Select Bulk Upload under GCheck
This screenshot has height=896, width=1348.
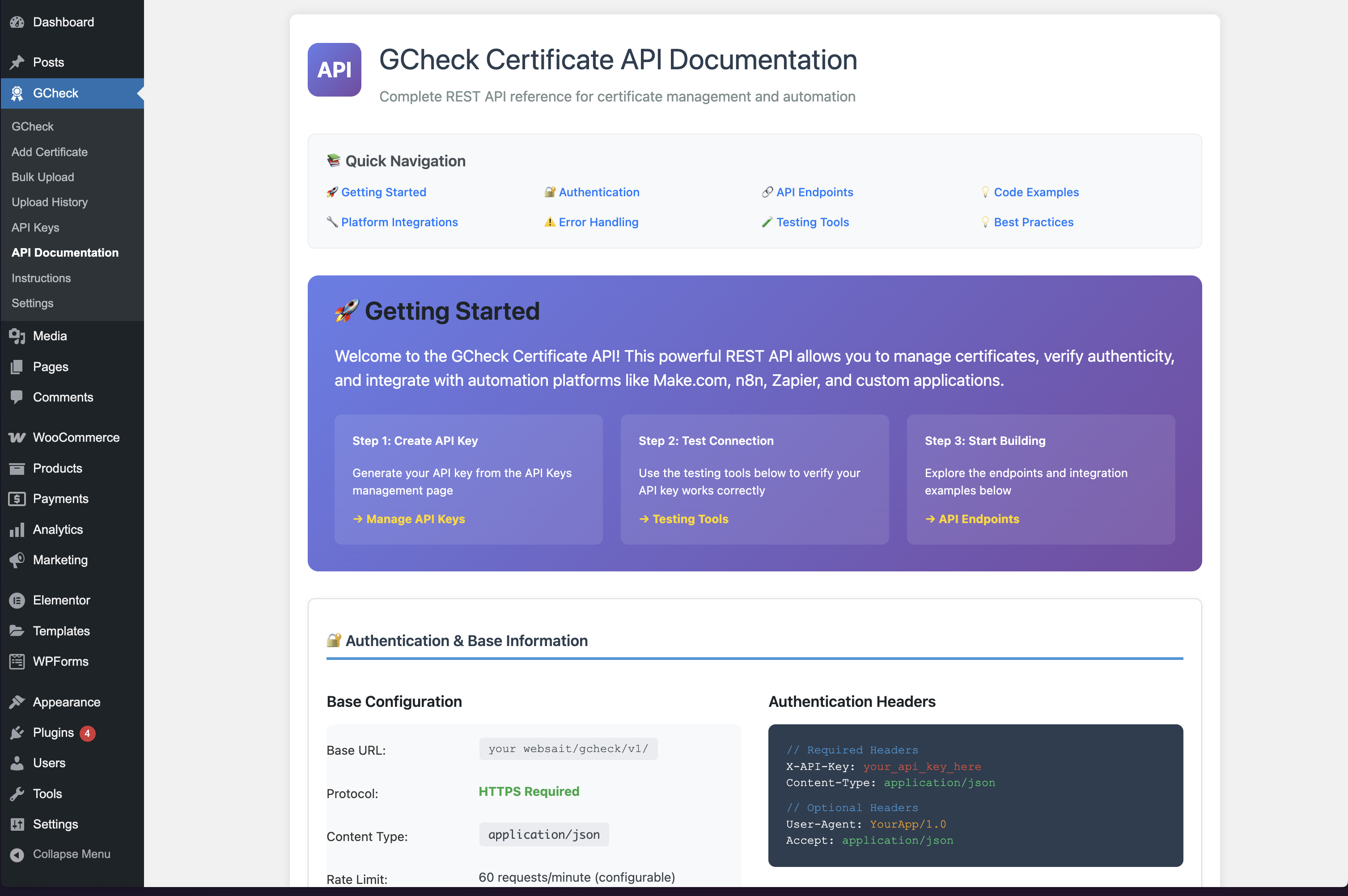[42, 177]
